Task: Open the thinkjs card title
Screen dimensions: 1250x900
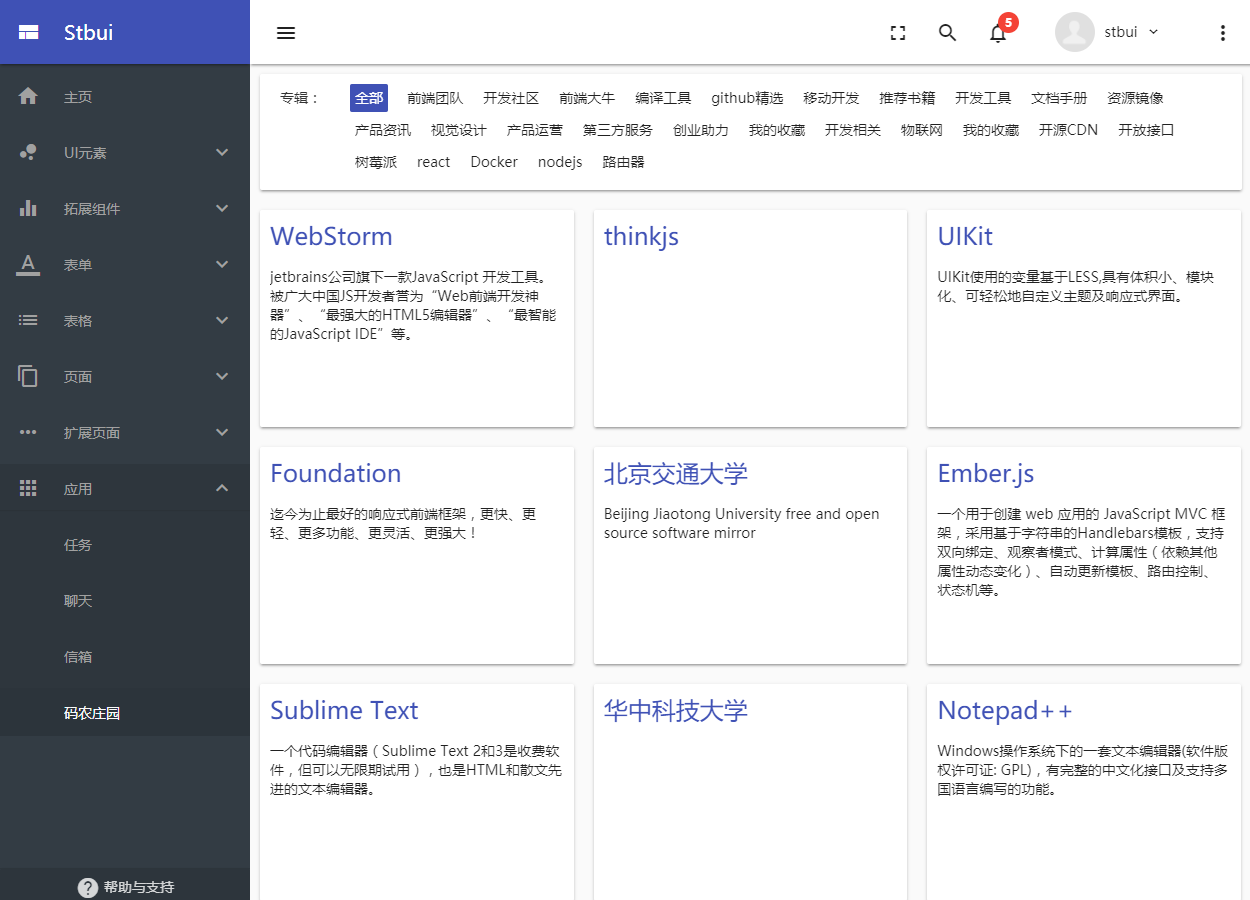Action: [641, 237]
